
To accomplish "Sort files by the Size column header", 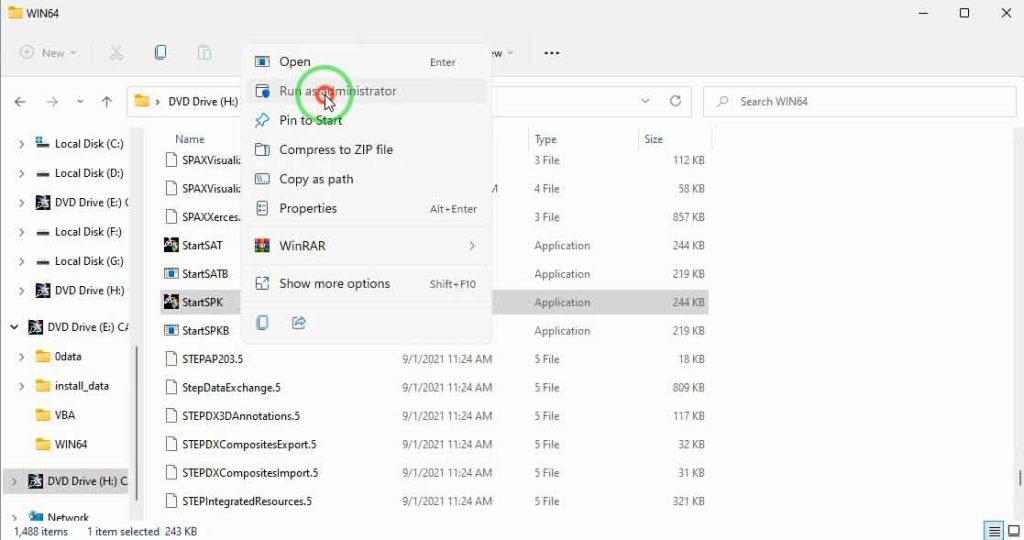I will 654,139.
